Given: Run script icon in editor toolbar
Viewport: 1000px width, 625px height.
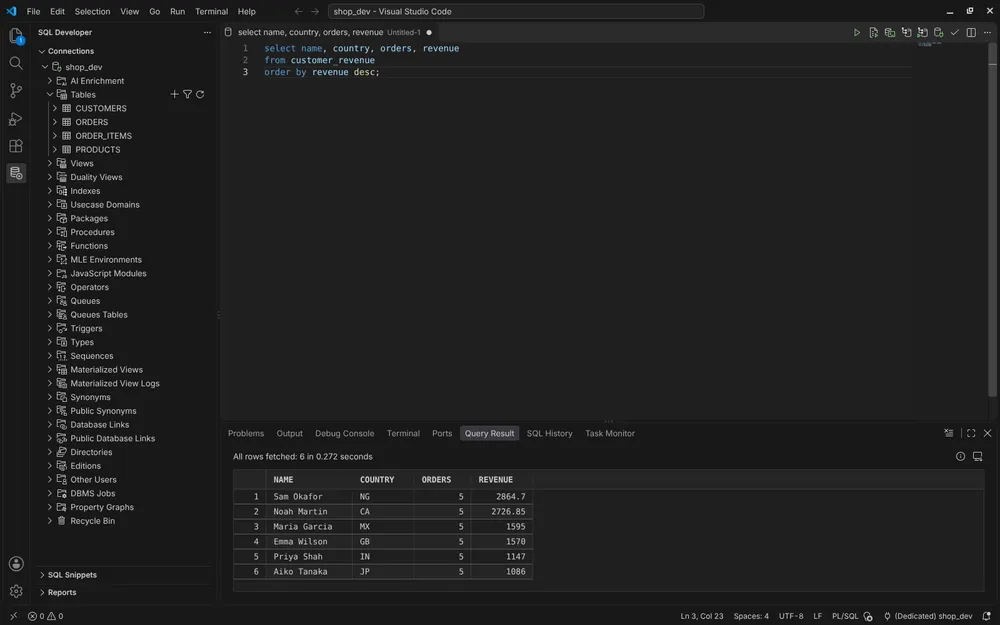Looking at the screenshot, I should click(x=874, y=33).
